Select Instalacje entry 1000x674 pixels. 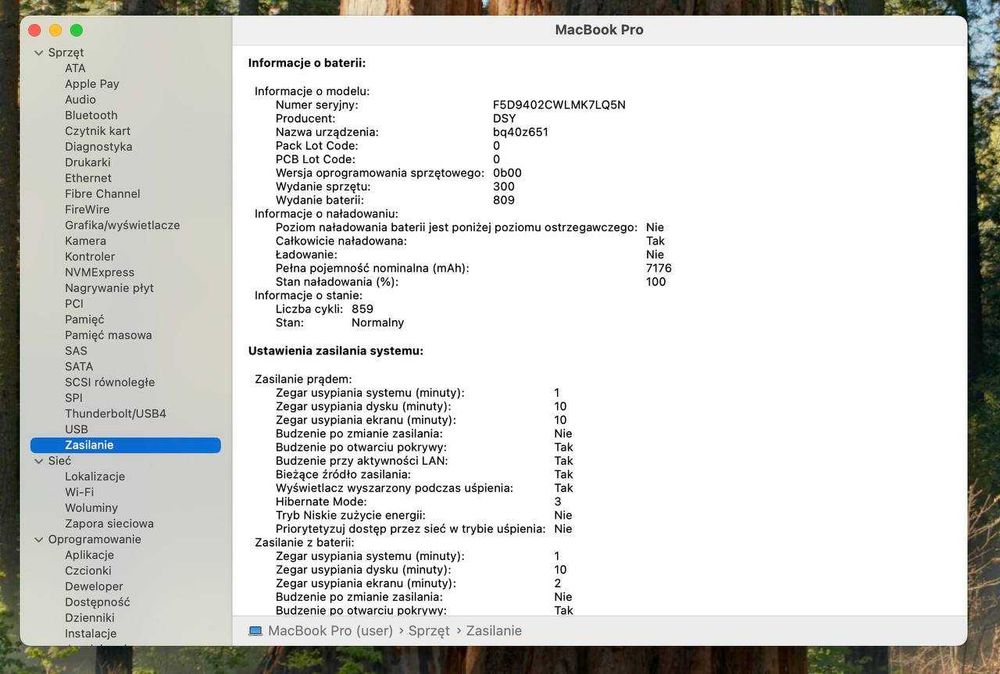tap(91, 634)
